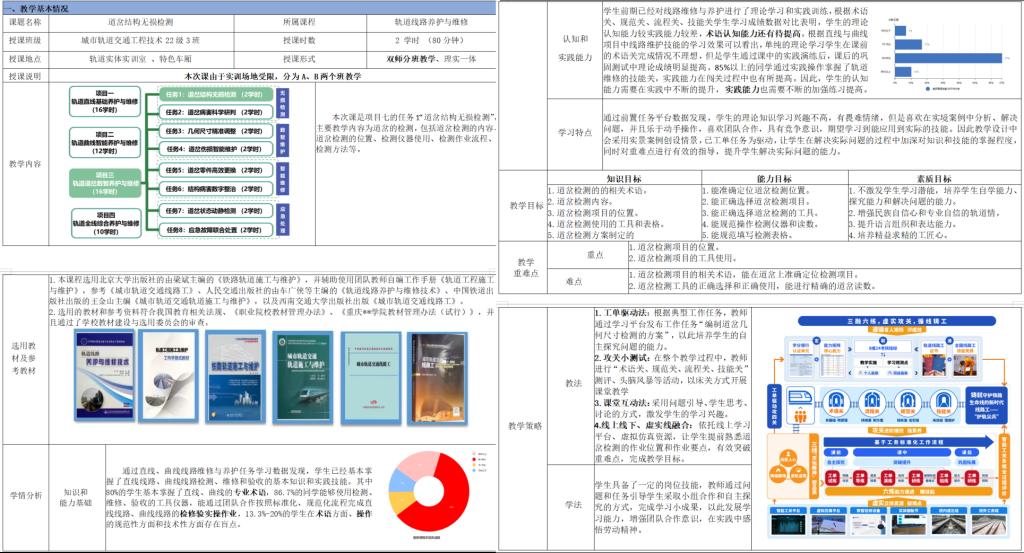Click the '素质目标' column header
The width and height of the screenshot is (1024, 553).
(x=934, y=178)
